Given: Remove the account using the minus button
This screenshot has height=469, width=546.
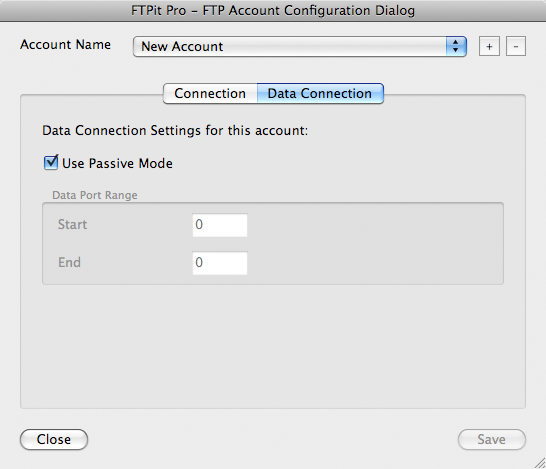Looking at the screenshot, I should [x=516, y=46].
